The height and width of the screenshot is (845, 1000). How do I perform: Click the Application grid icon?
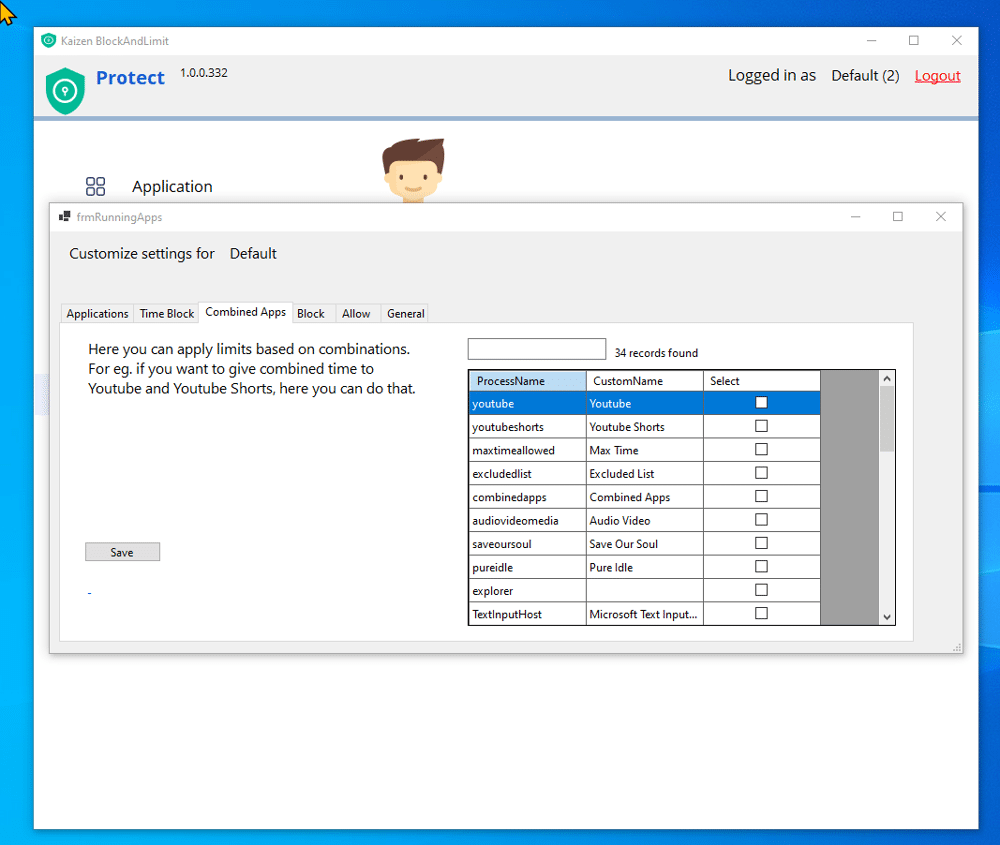(x=96, y=186)
